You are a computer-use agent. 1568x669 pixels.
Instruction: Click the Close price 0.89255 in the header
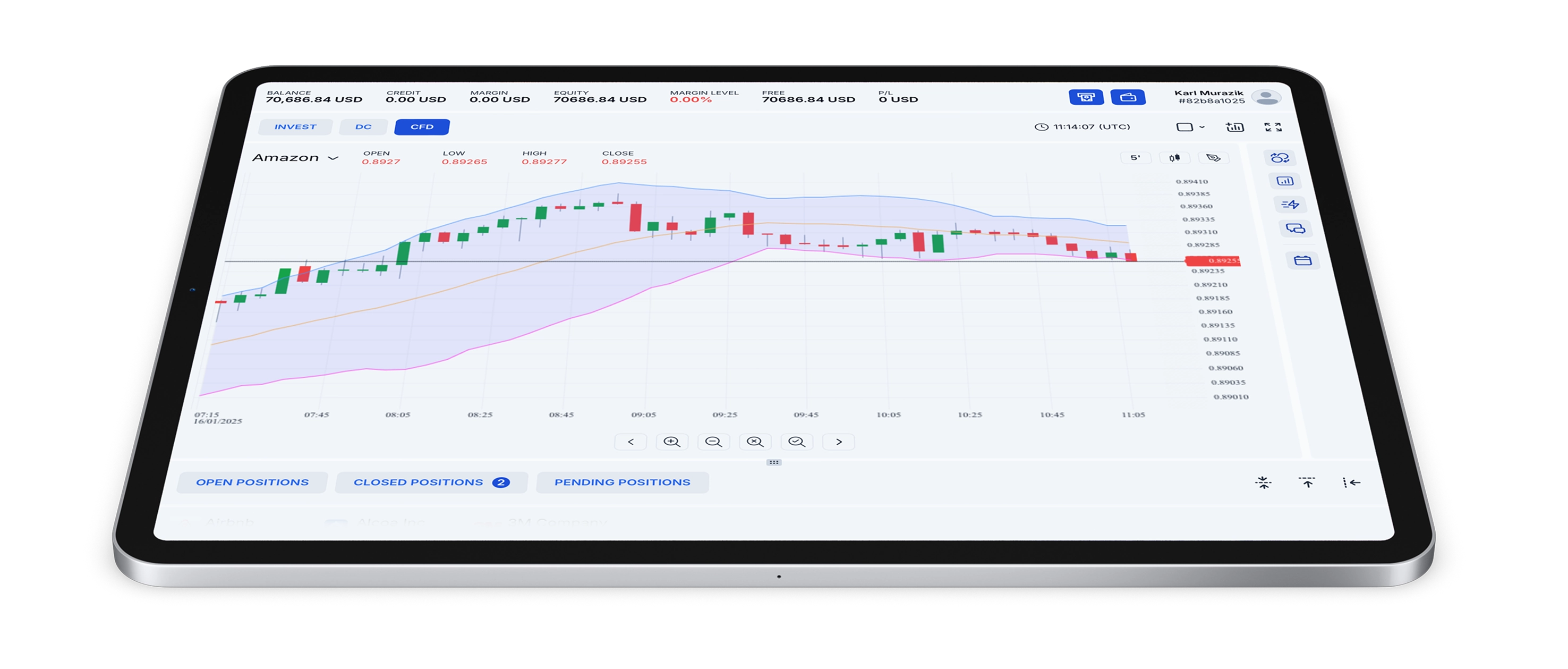(624, 162)
